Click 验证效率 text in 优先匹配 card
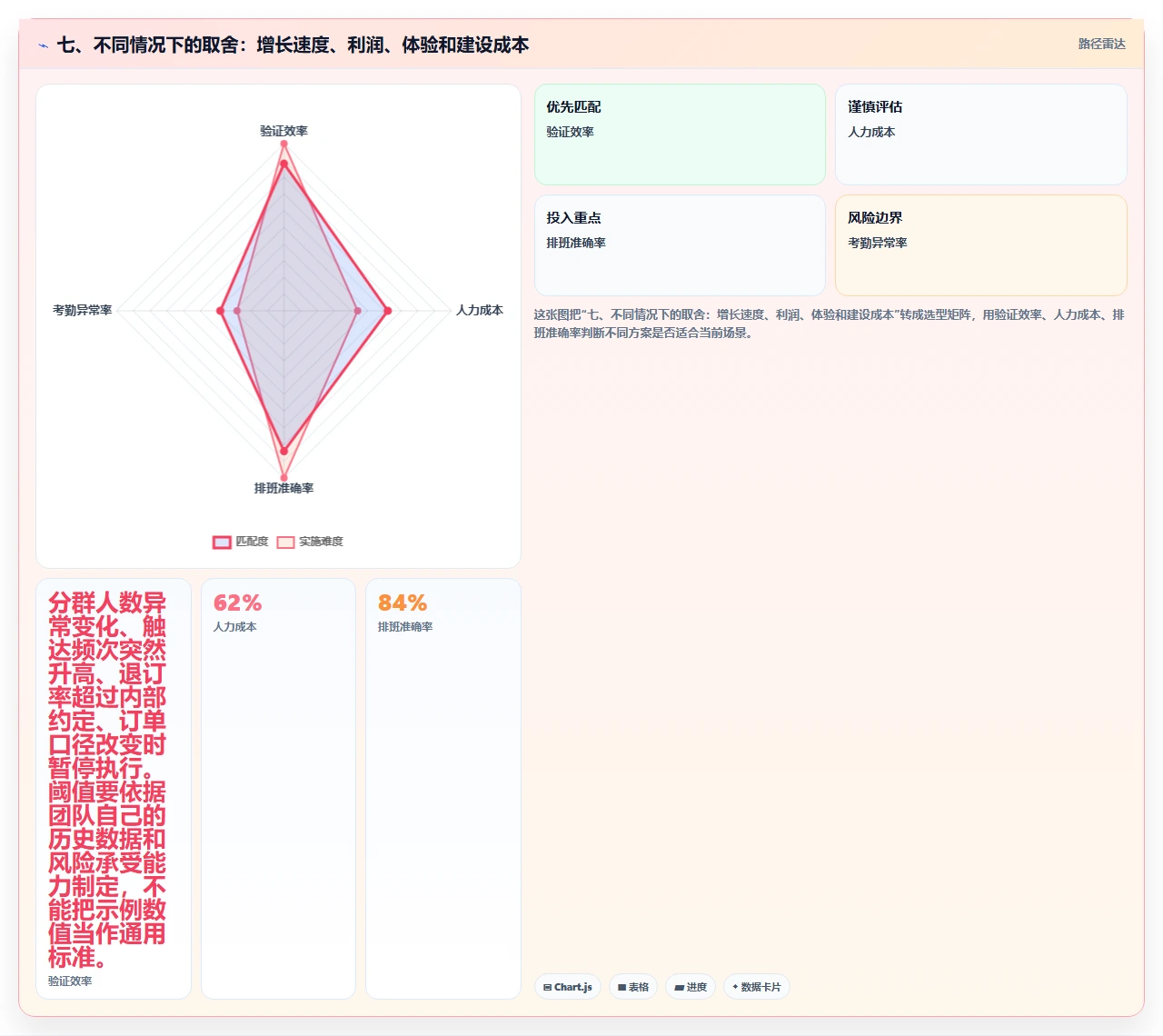This screenshot has width=1163, height=1036. pyautogui.click(x=570, y=132)
